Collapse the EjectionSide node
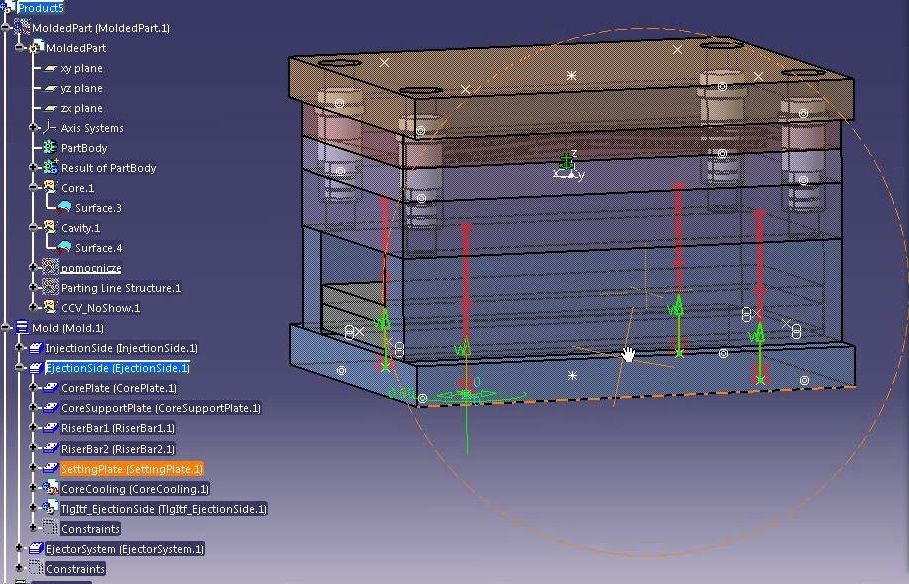909x584 pixels. pos(20,368)
